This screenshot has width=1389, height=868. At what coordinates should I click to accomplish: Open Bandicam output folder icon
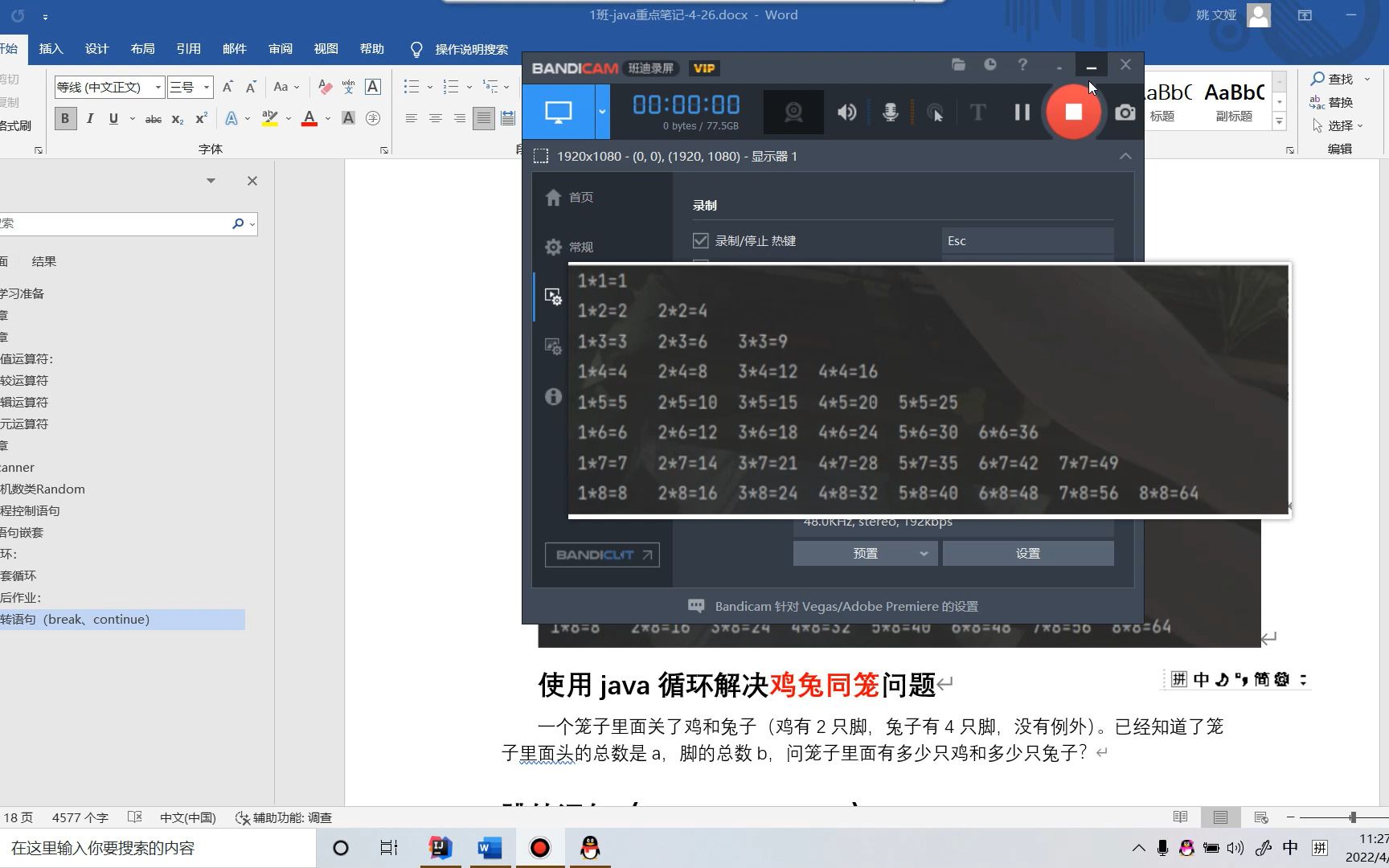coord(958,65)
